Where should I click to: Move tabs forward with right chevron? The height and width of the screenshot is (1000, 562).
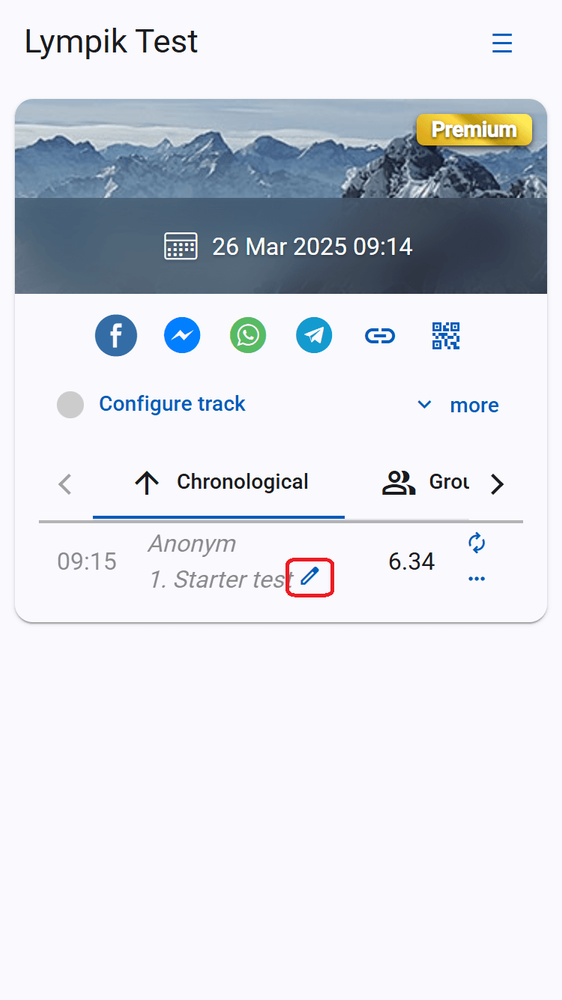click(x=497, y=485)
